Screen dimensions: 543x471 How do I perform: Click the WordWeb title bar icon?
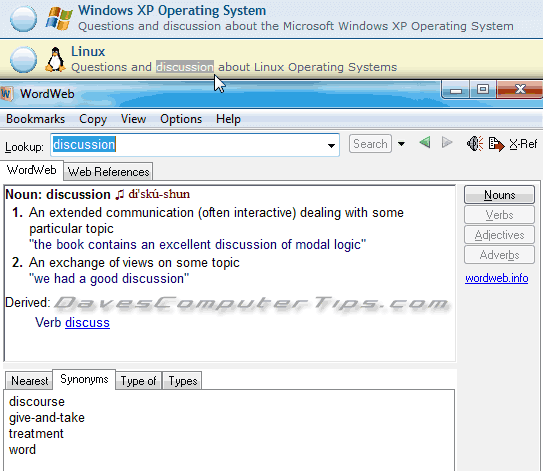click(7, 94)
